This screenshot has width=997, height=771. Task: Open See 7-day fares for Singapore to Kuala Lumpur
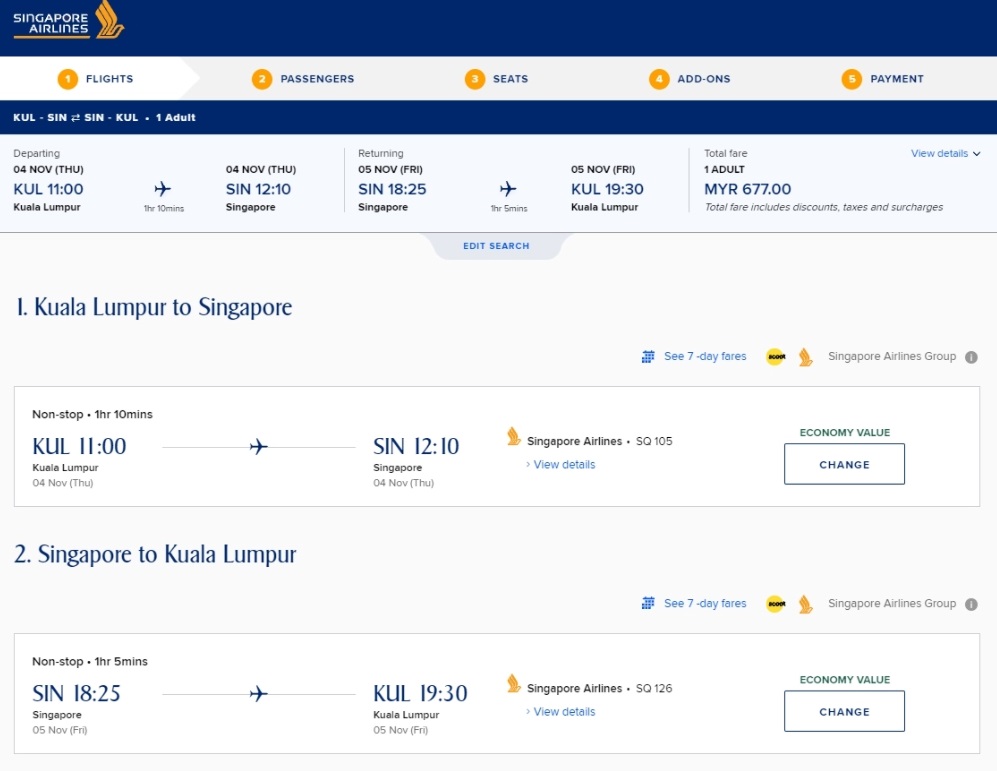point(705,603)
